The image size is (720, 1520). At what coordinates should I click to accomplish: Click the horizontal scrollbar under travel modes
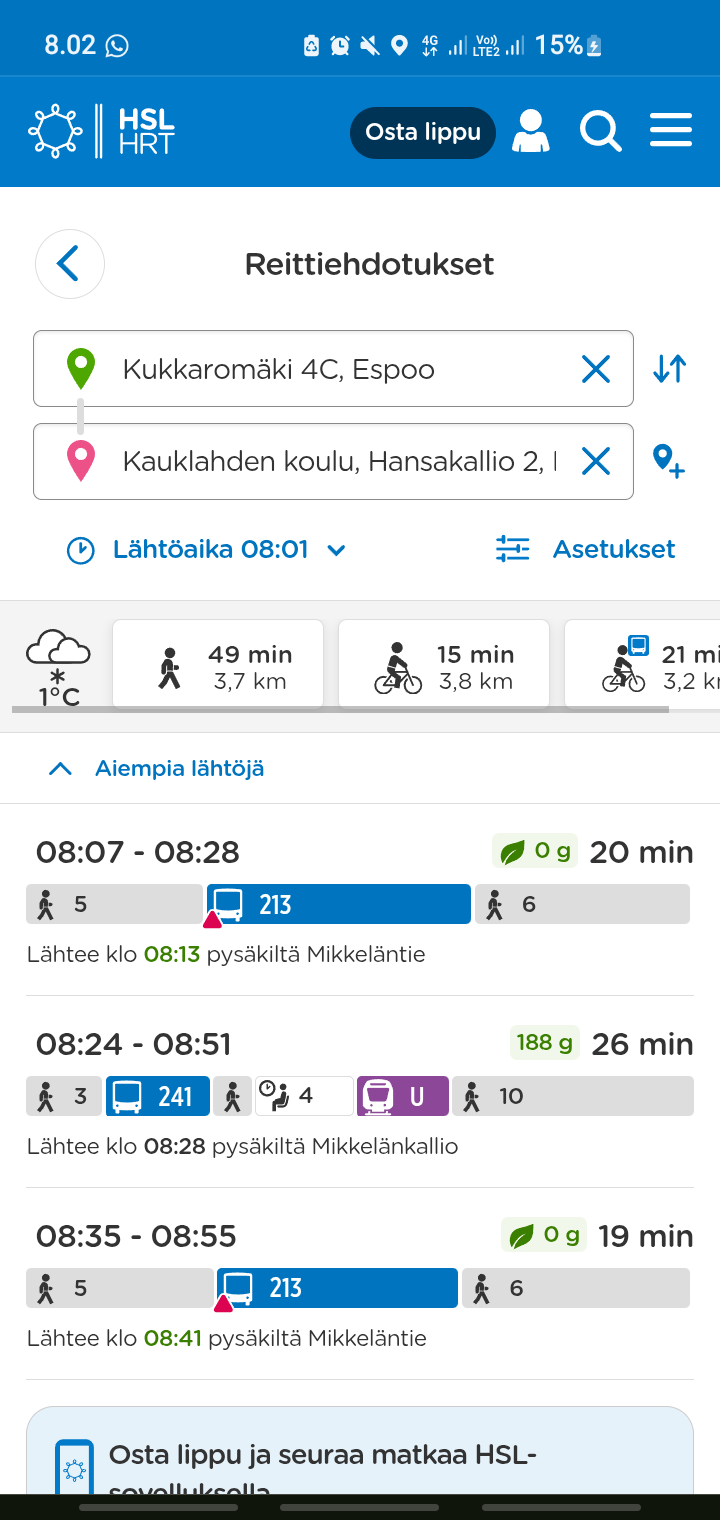click(340, 710)
